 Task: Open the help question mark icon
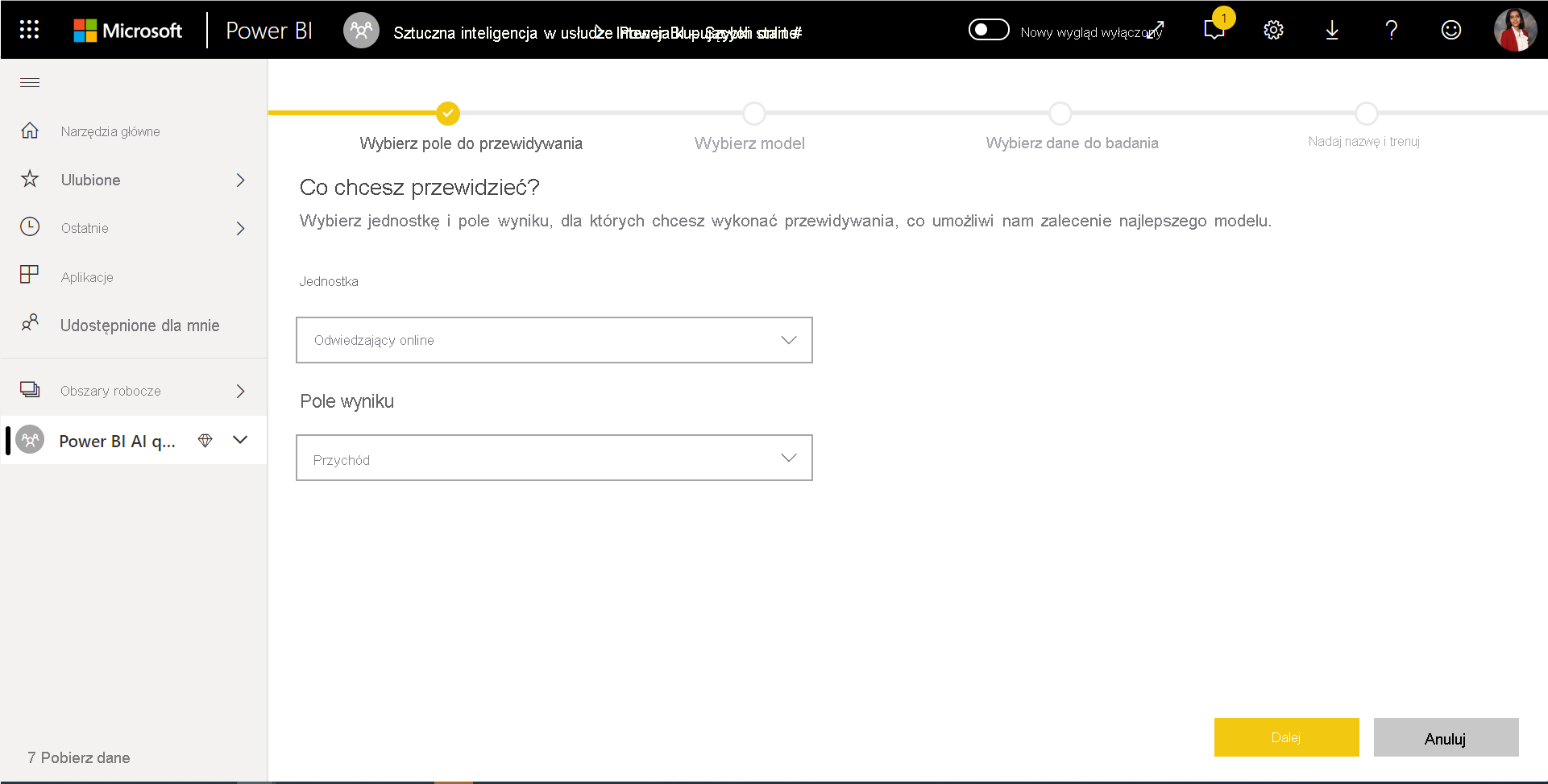[1391, 30]
